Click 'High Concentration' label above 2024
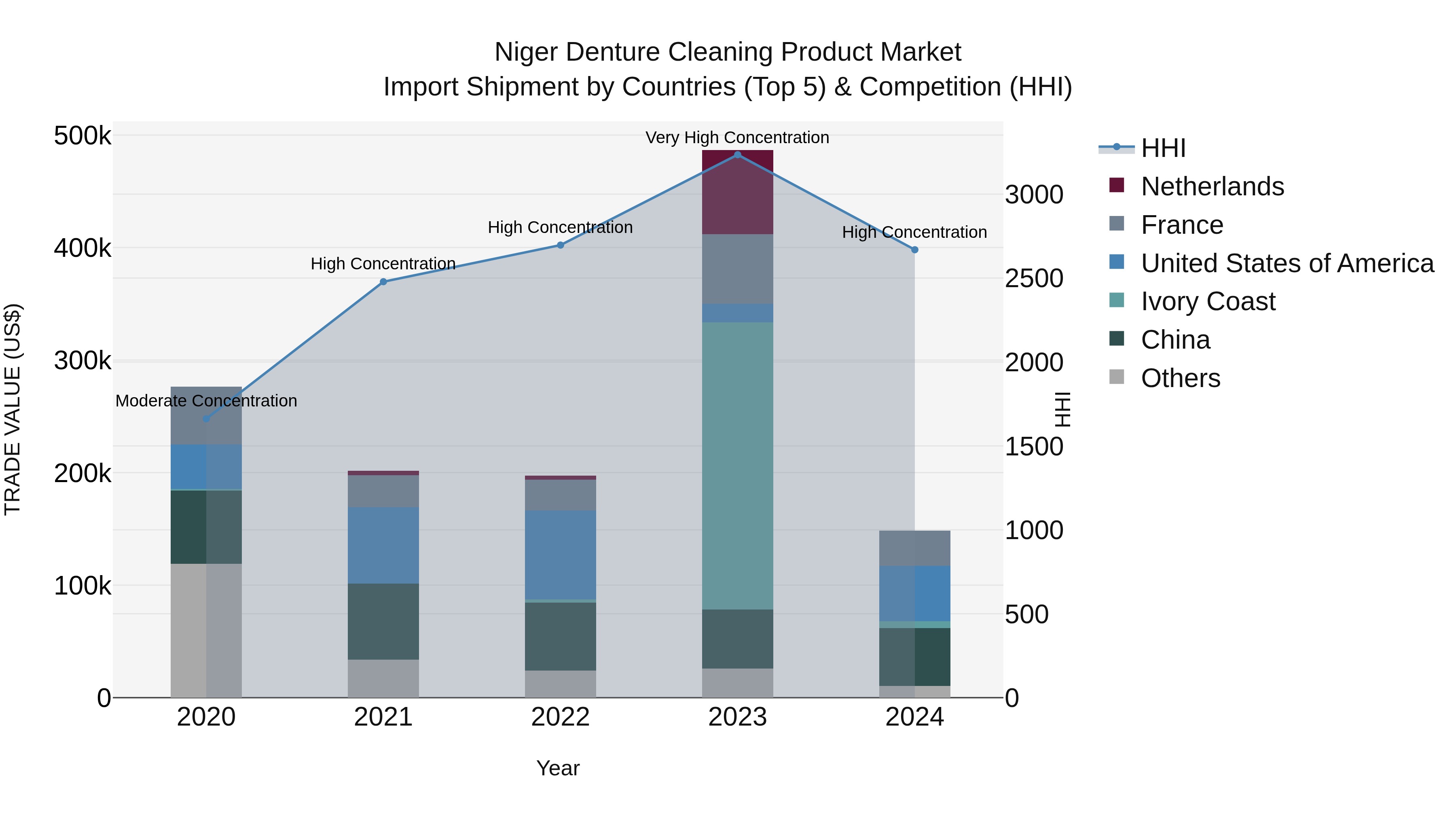Screen dimensions: 1456x819 pyautogui.click(x=914, y=232)
